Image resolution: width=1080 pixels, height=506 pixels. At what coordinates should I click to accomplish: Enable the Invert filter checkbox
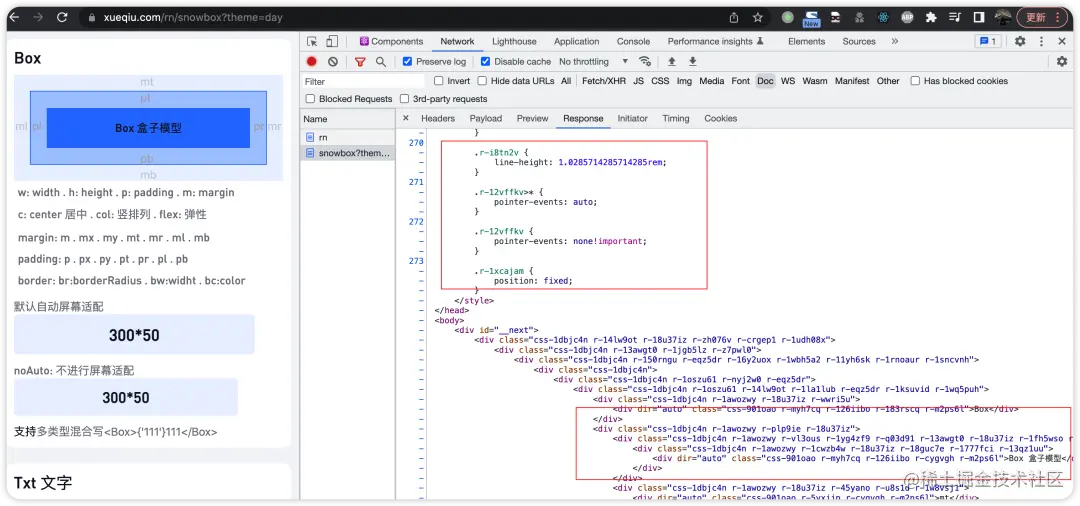click(439, 81)
